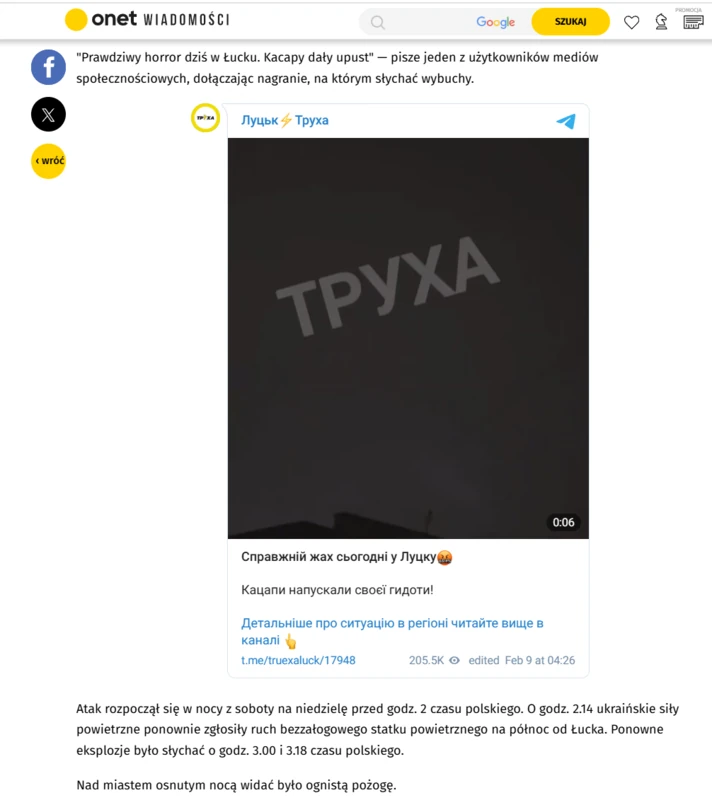Click the yellow 'wróć' back button
This screenshot has height=800, width=712.
48,161
